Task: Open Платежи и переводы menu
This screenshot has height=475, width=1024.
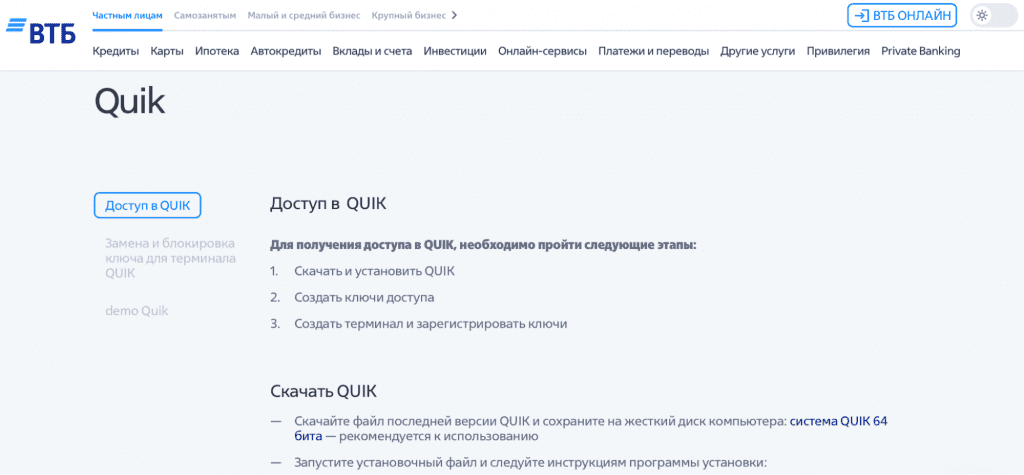Action: click(653, 51)
